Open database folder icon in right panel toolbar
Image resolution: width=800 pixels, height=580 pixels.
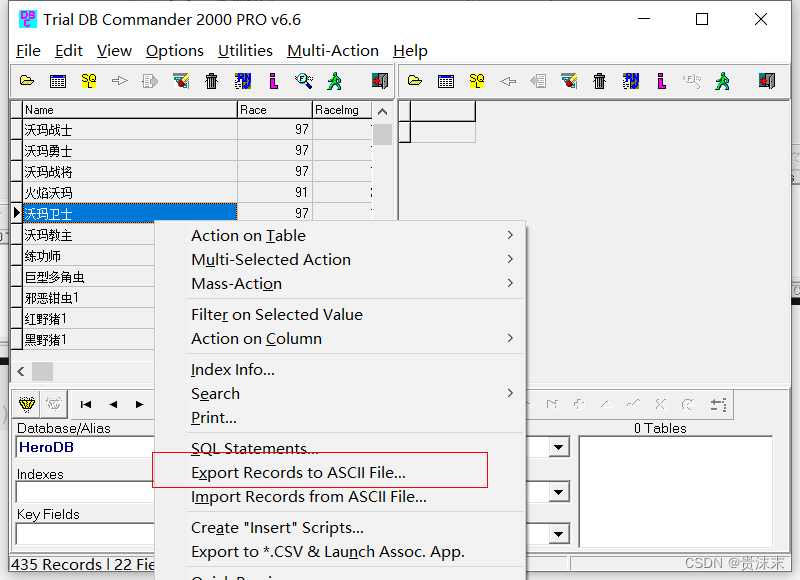point(415,81)
